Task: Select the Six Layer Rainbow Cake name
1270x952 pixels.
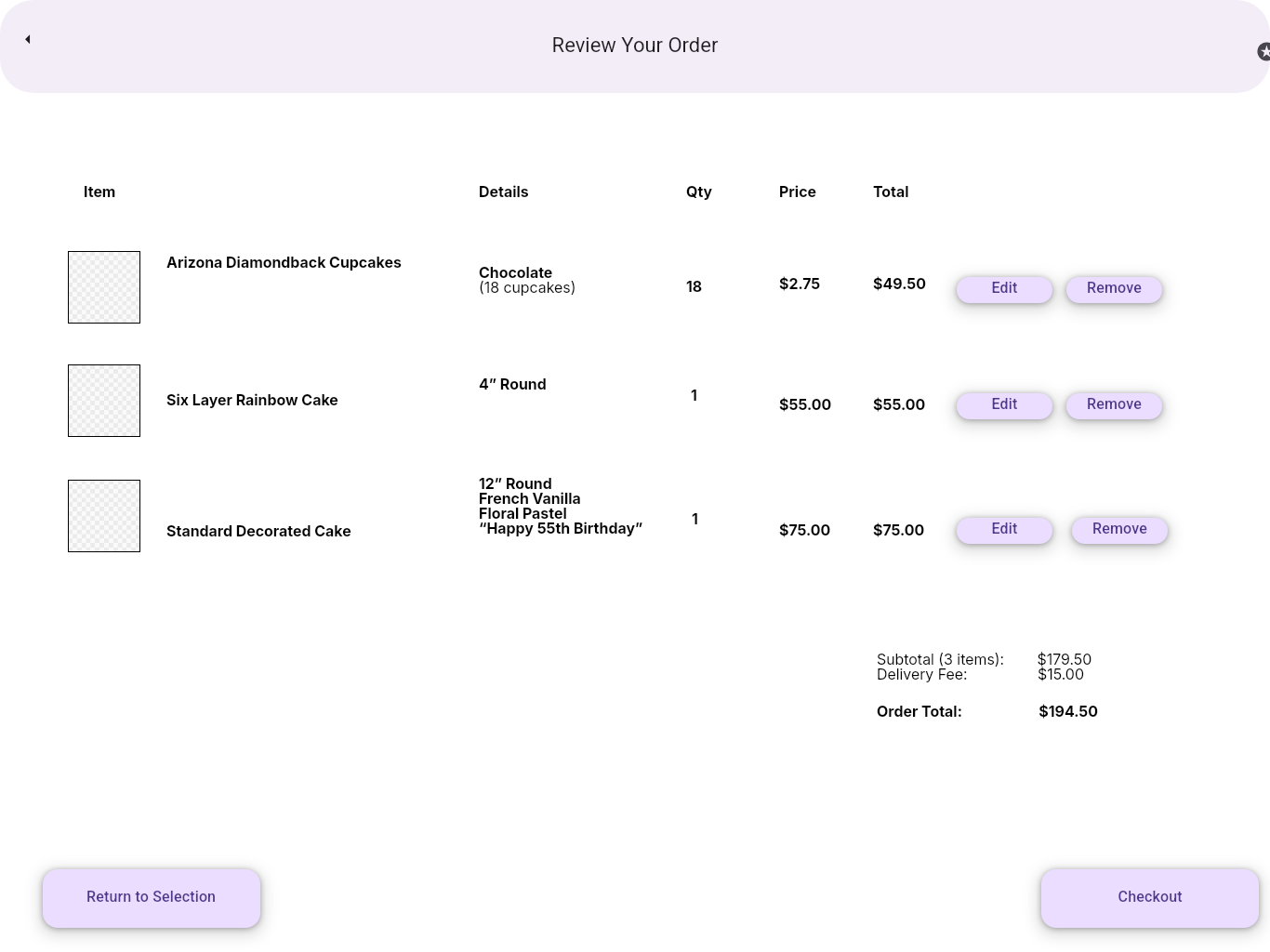Action: pos(252,401)
